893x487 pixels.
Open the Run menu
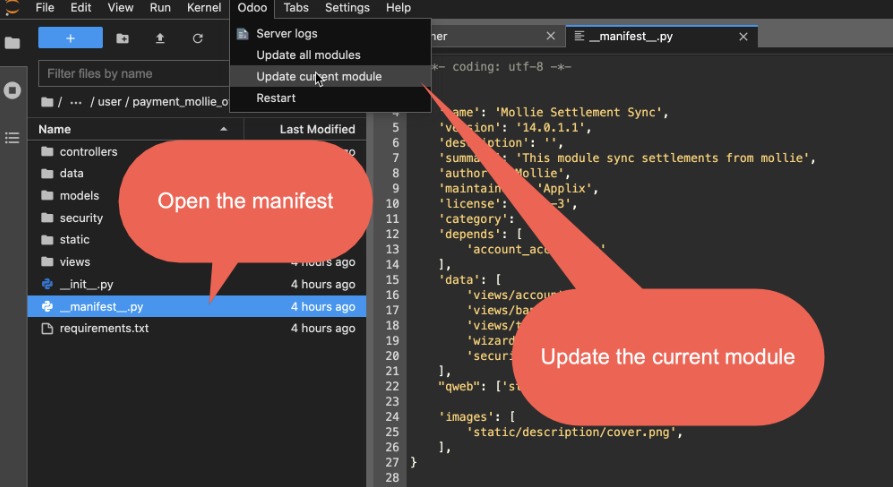pyautogui.click(x=160, y=7)
